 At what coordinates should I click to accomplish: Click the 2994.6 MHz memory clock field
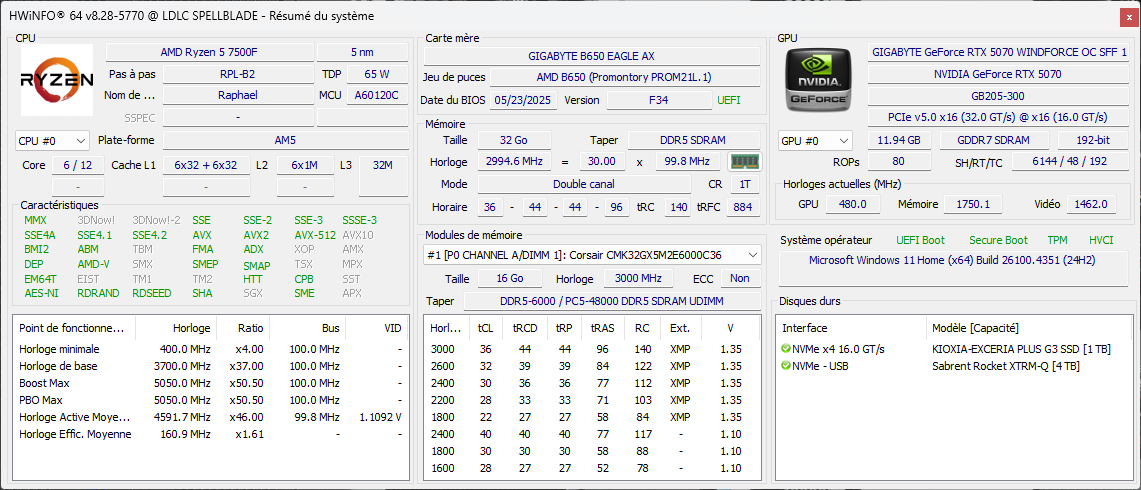tap(514, 162)
